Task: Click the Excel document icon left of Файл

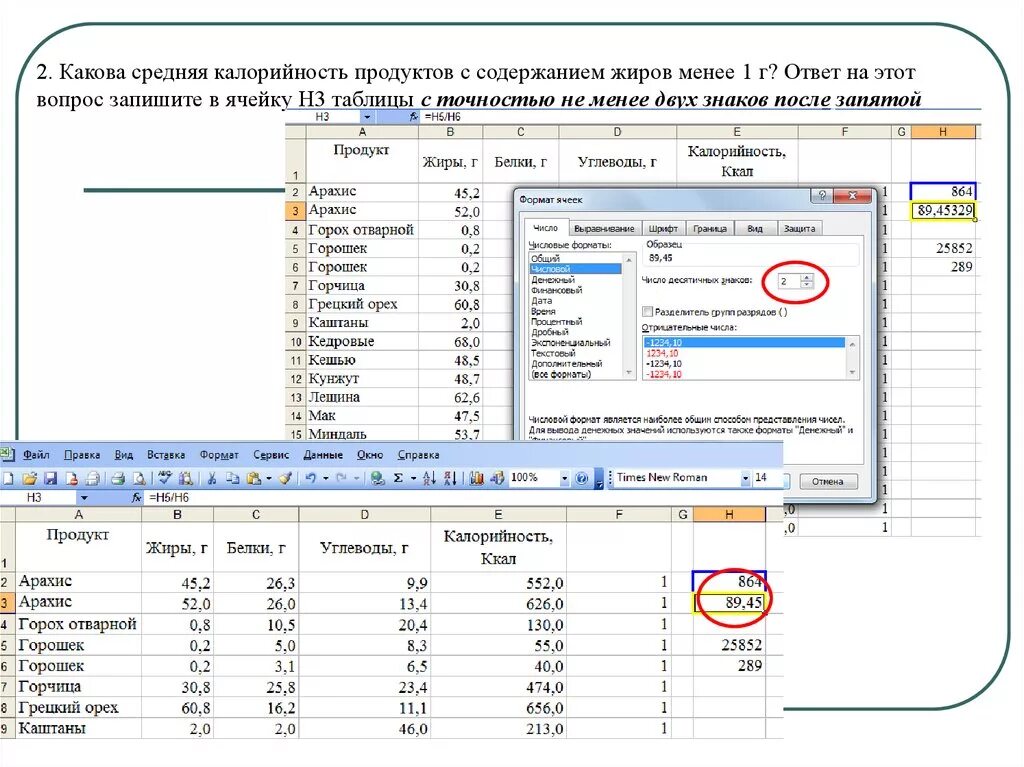Action: [7, 454]
